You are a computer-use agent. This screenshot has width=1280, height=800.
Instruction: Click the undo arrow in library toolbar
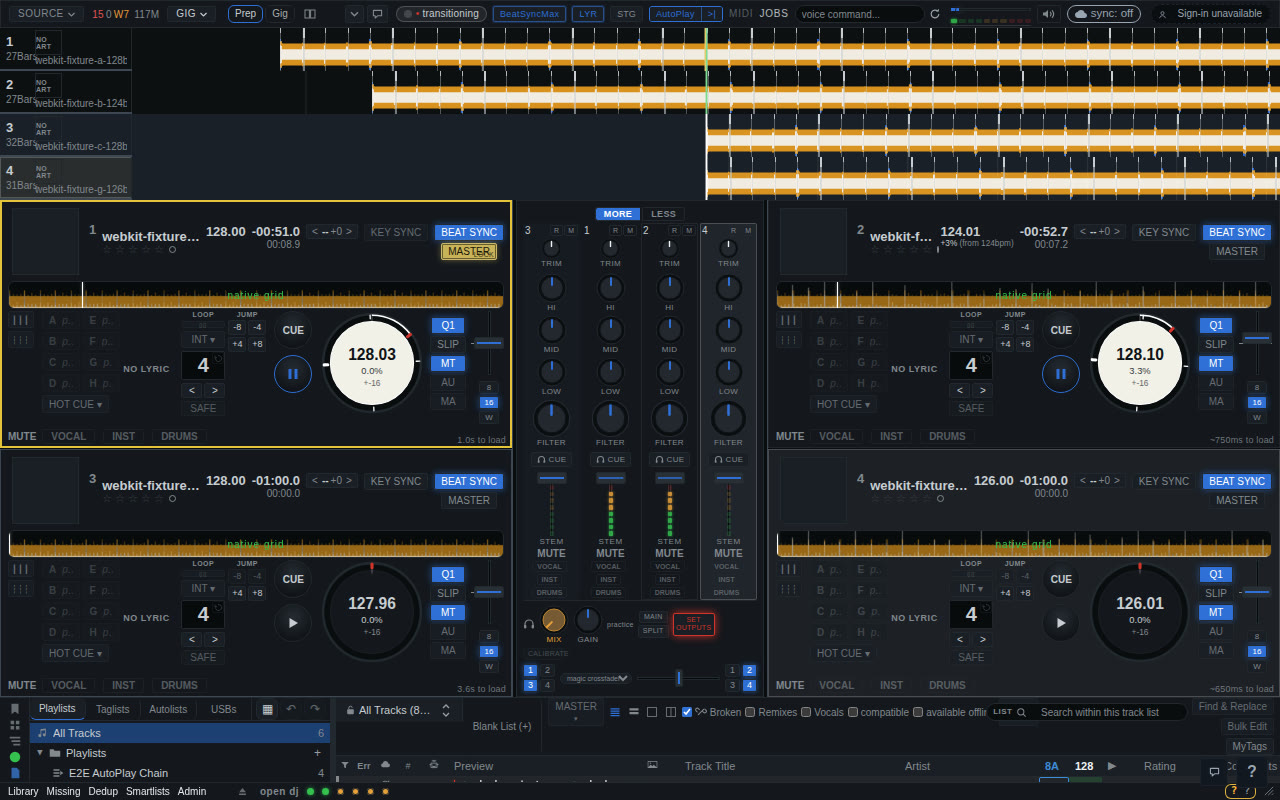pos(291,709)
